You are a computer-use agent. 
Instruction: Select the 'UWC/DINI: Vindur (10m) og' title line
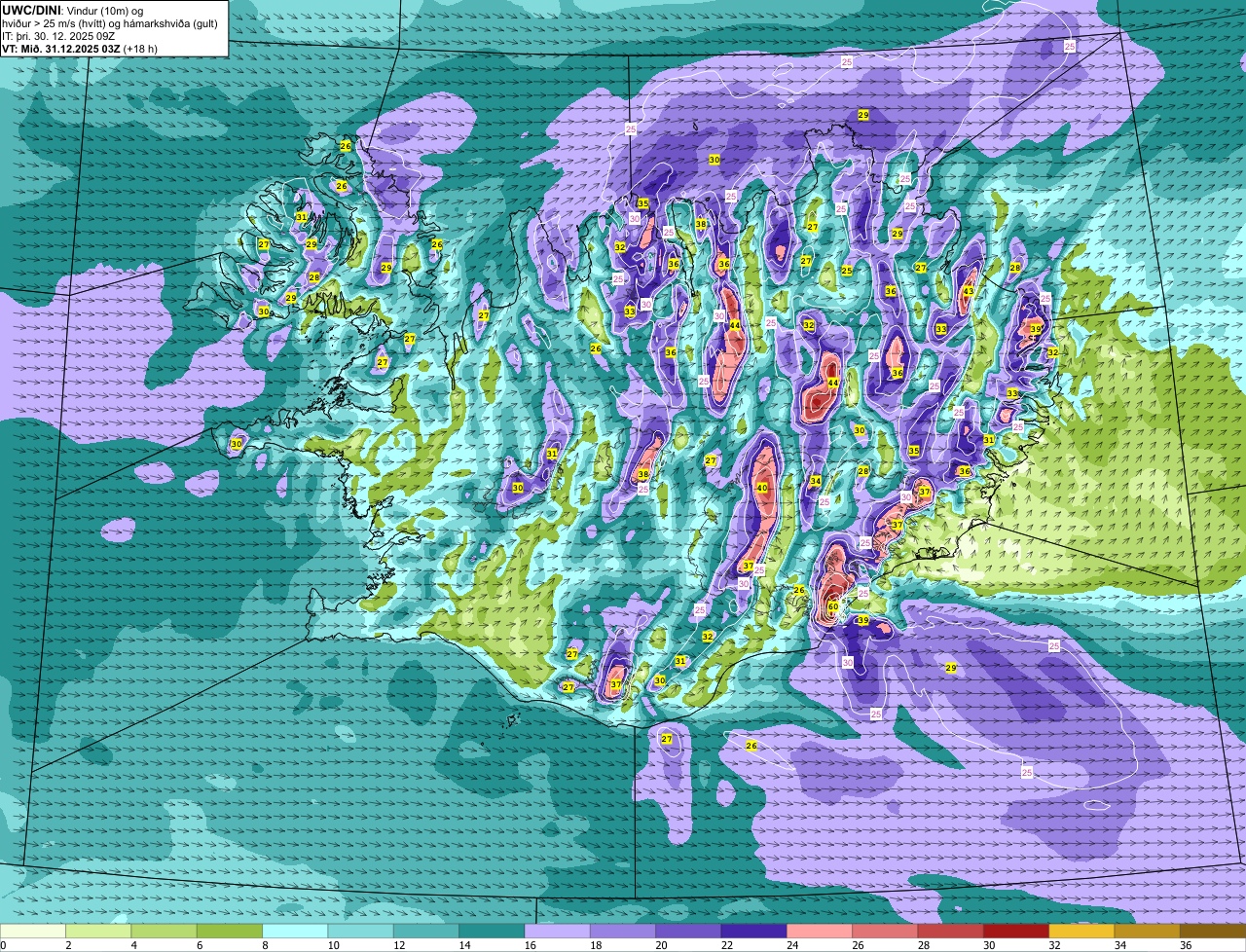click(x=73, y=10)
